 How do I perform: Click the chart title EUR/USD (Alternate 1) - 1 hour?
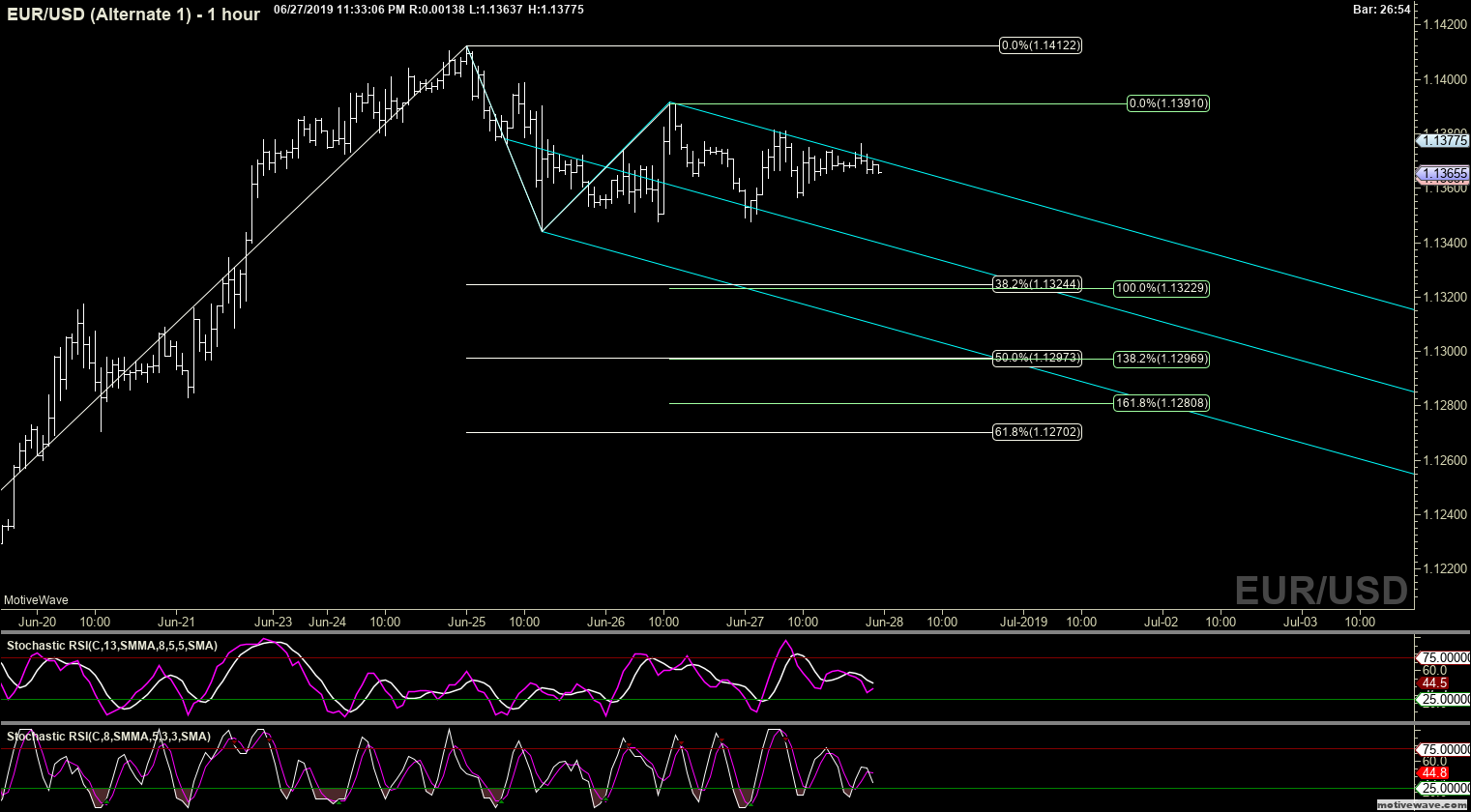(132, 14)
